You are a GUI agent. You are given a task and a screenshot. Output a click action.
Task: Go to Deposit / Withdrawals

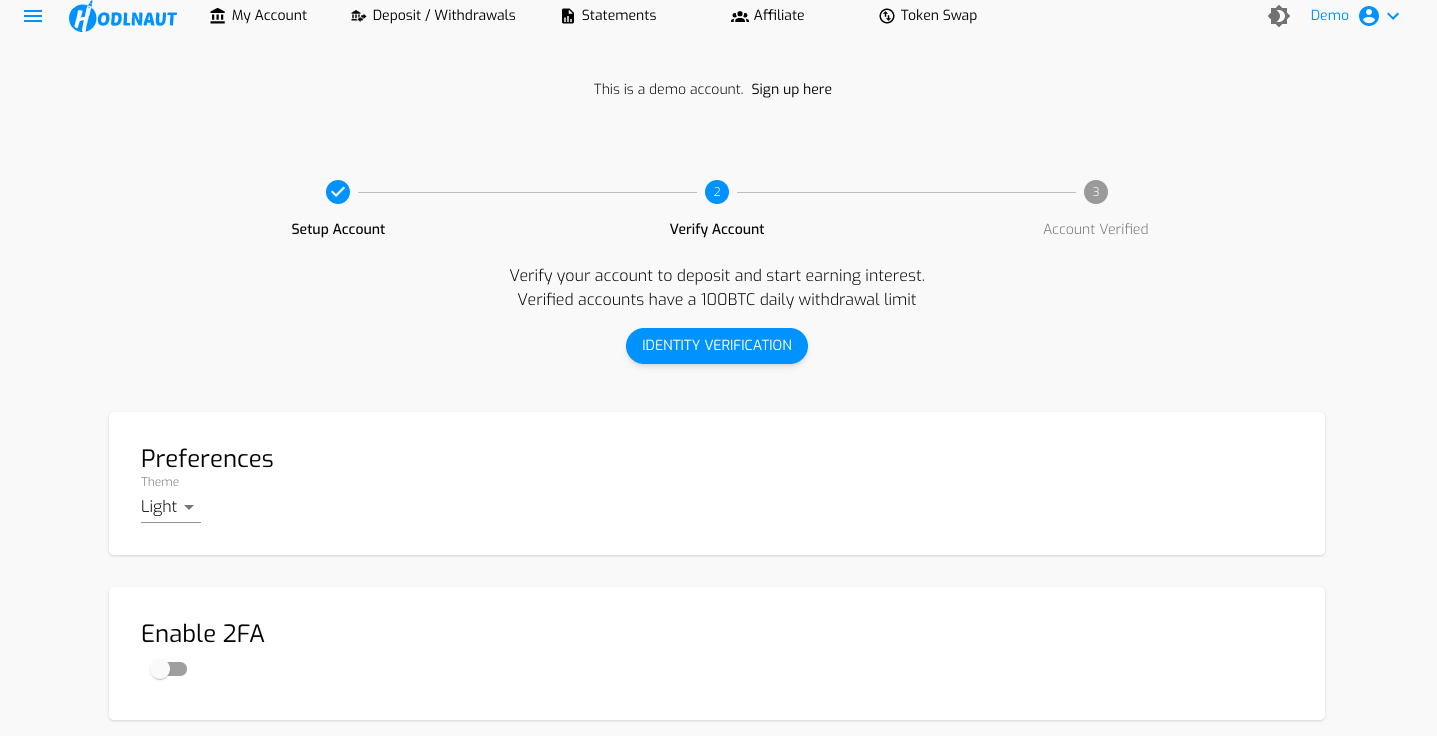pyautogui.click(x=433, y=16)
